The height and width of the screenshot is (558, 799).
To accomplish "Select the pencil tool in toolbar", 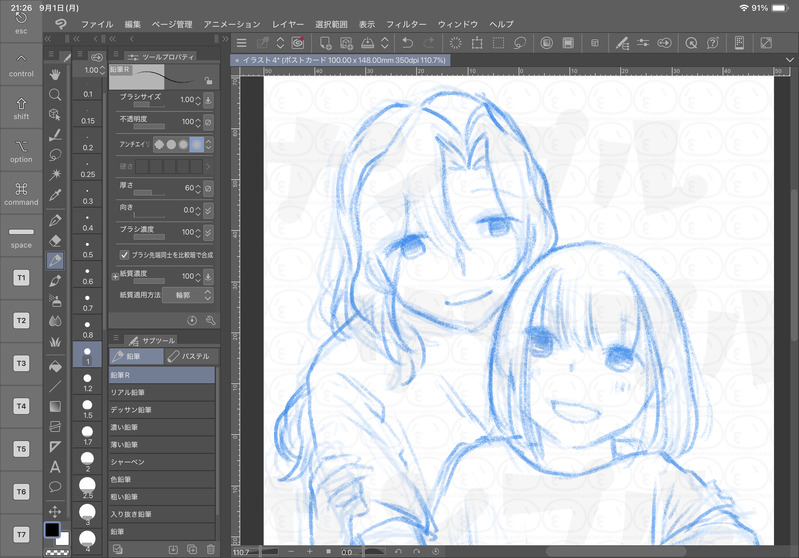I will point(55,260).
